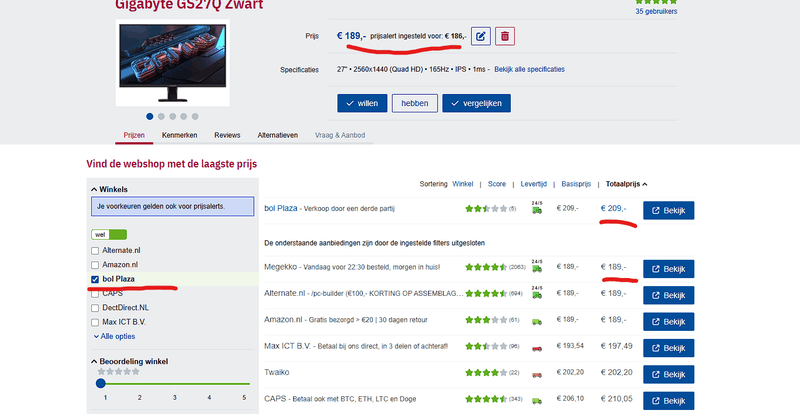This screenshot has width=800, height=414.
Task: Toggle the 'hebben' owned button
Action: (x=415, y=103)
